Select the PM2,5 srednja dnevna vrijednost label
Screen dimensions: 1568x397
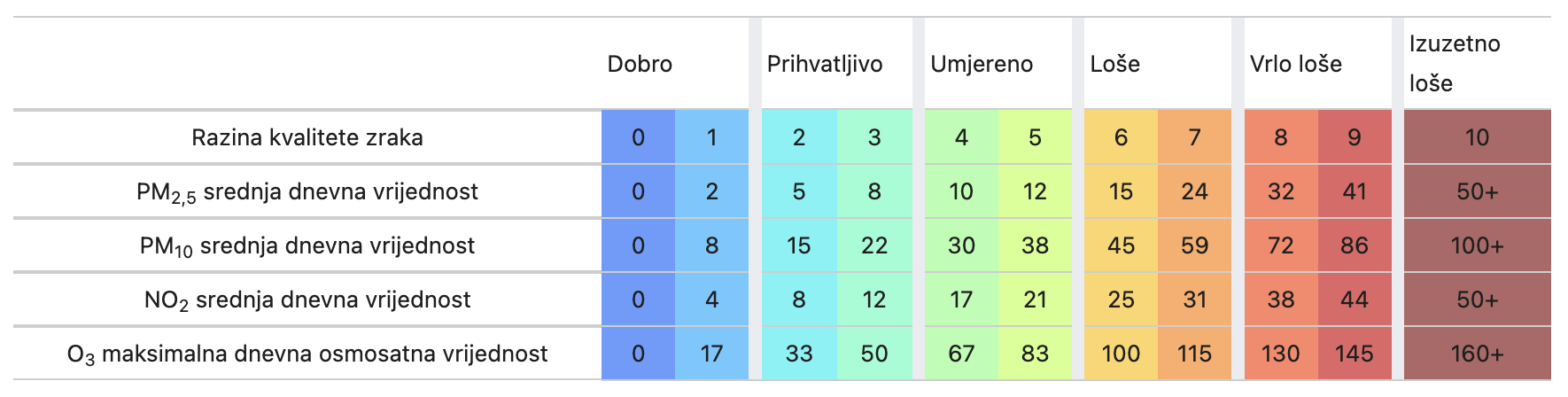pos(307,192)
